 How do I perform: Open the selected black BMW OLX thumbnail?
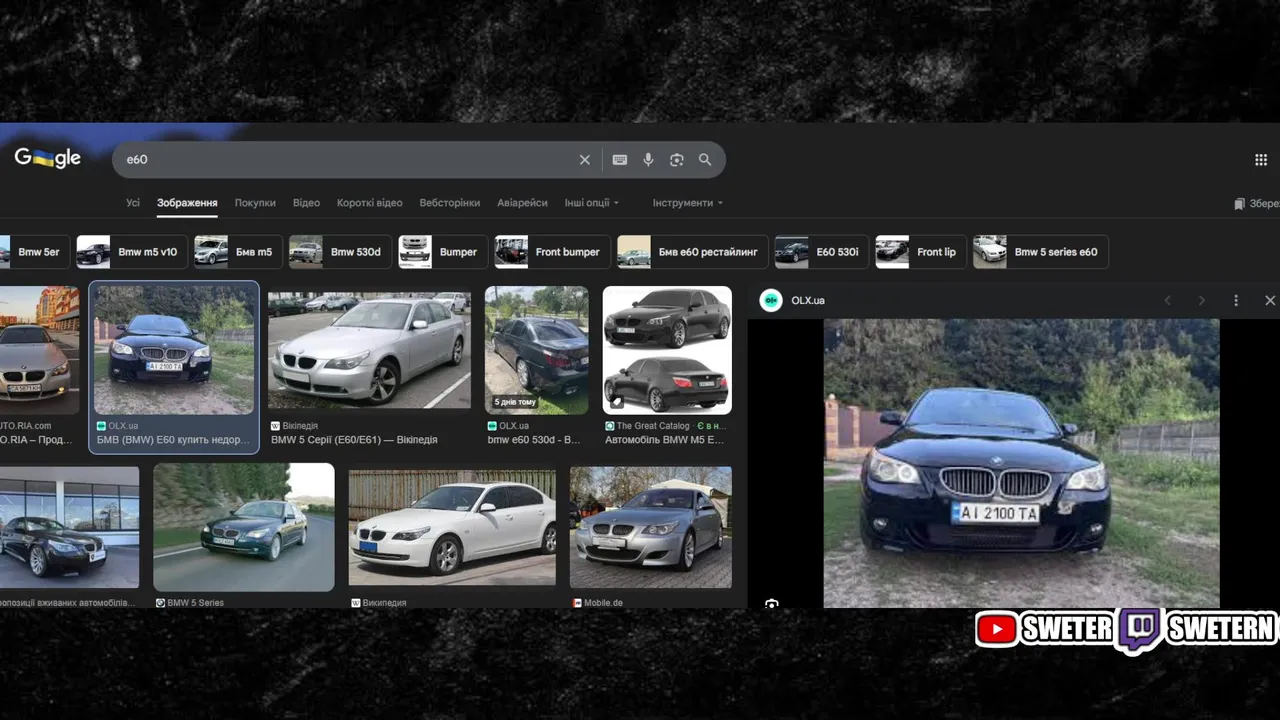click(x=174, y=350)
